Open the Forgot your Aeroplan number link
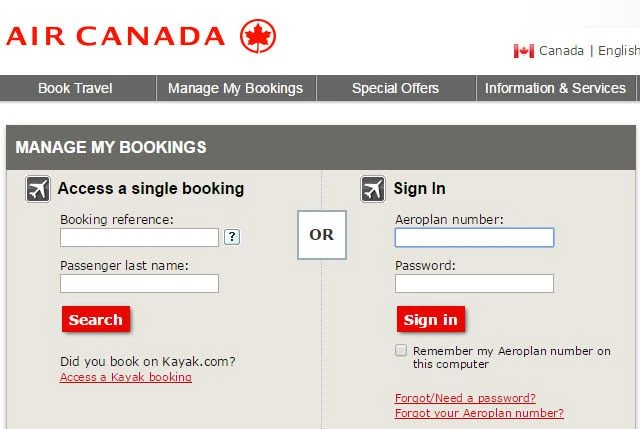 tap(479, 413)
